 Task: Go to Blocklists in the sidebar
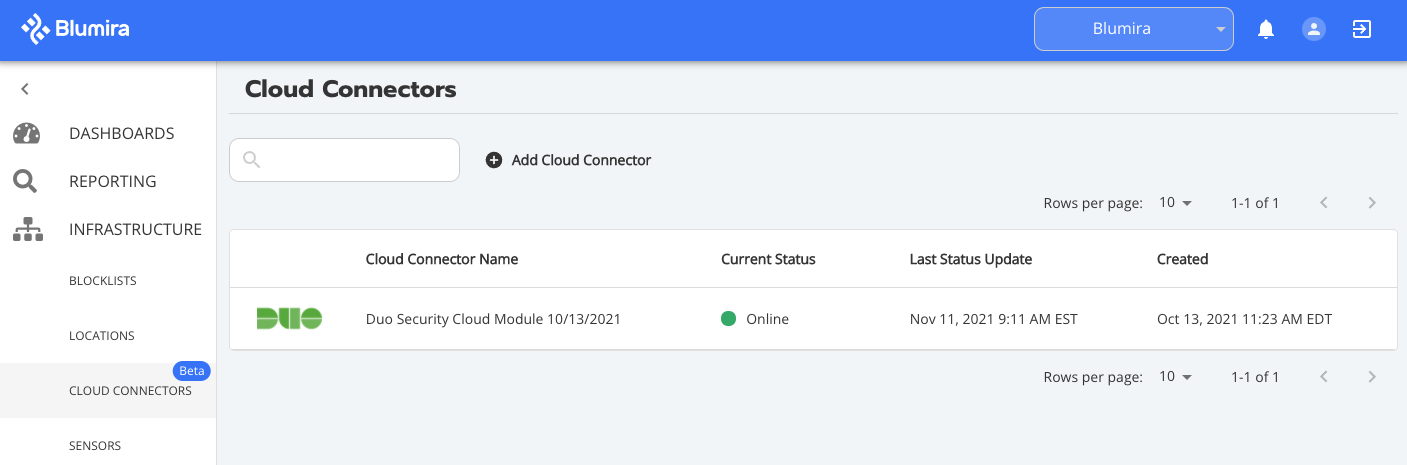[x=103, y=281]
